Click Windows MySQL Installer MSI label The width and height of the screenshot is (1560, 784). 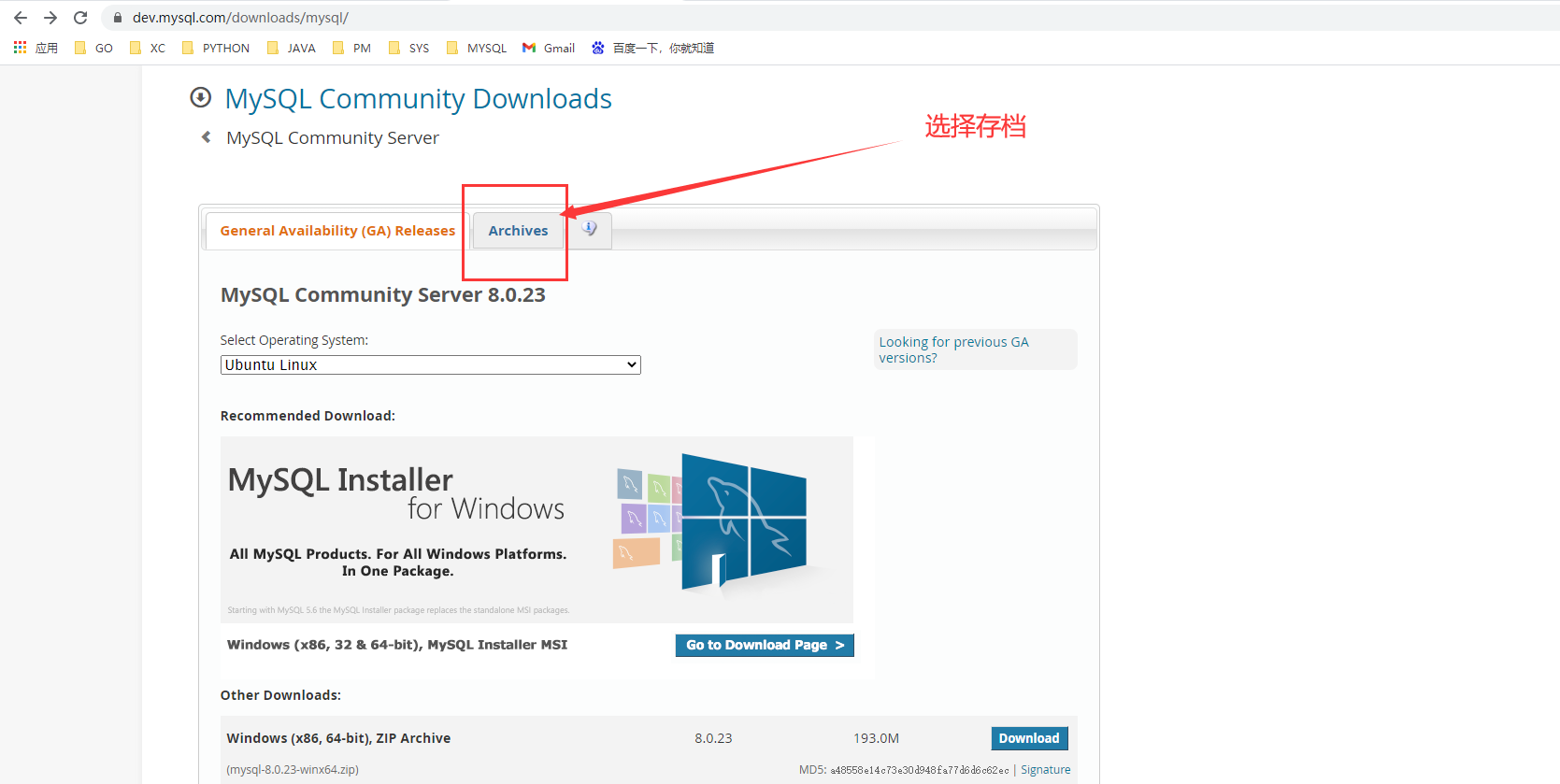(397, 645)
